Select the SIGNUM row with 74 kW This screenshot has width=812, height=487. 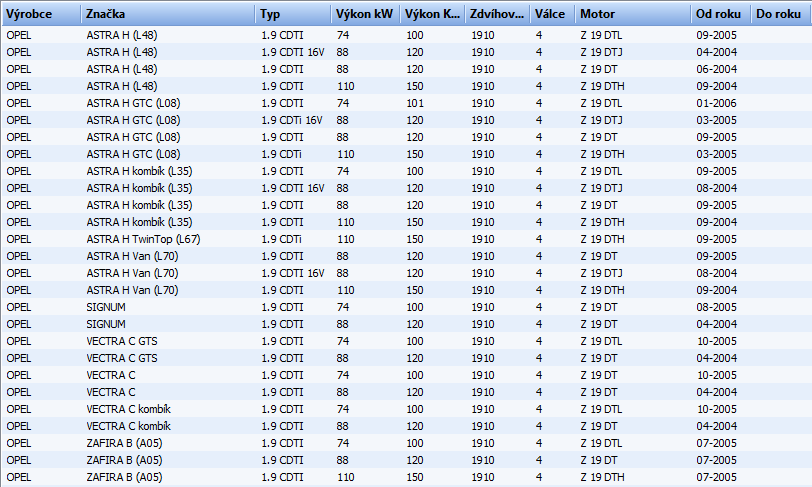[x=406, y=307]
